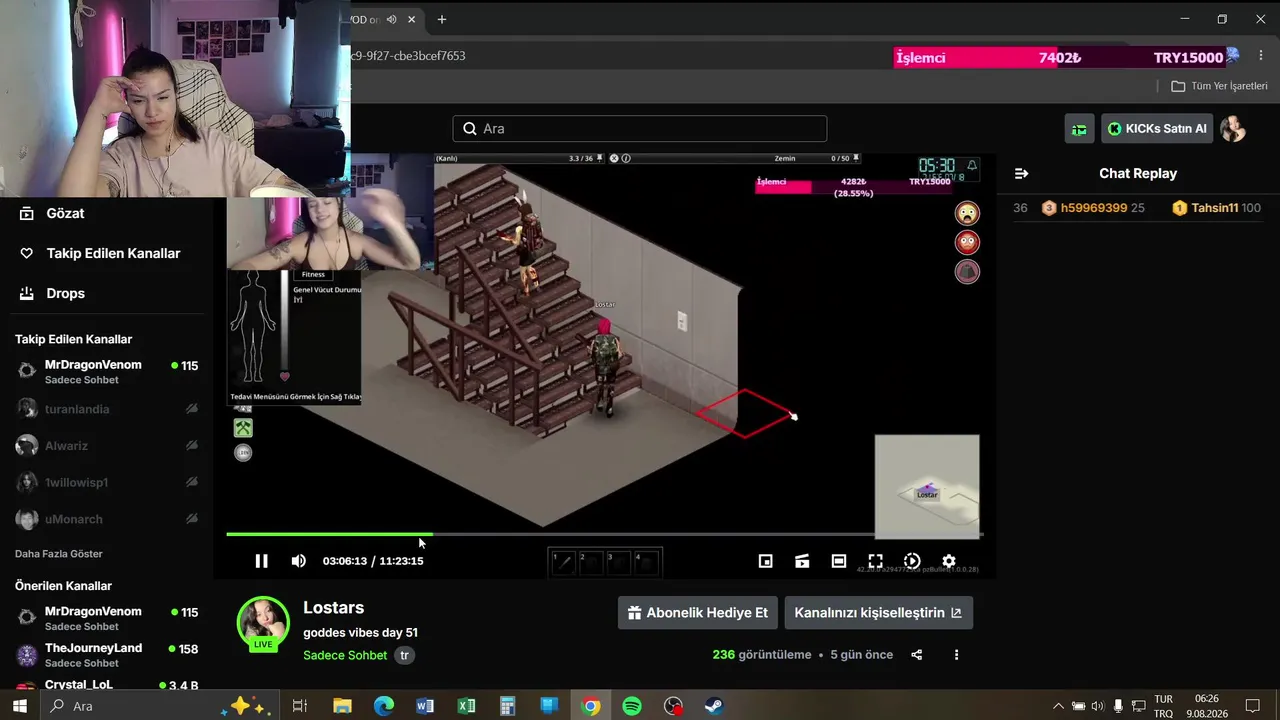
Task: Open Tüm Yer İşaretleri bookmarks folder
Action: click(1219, 86)
